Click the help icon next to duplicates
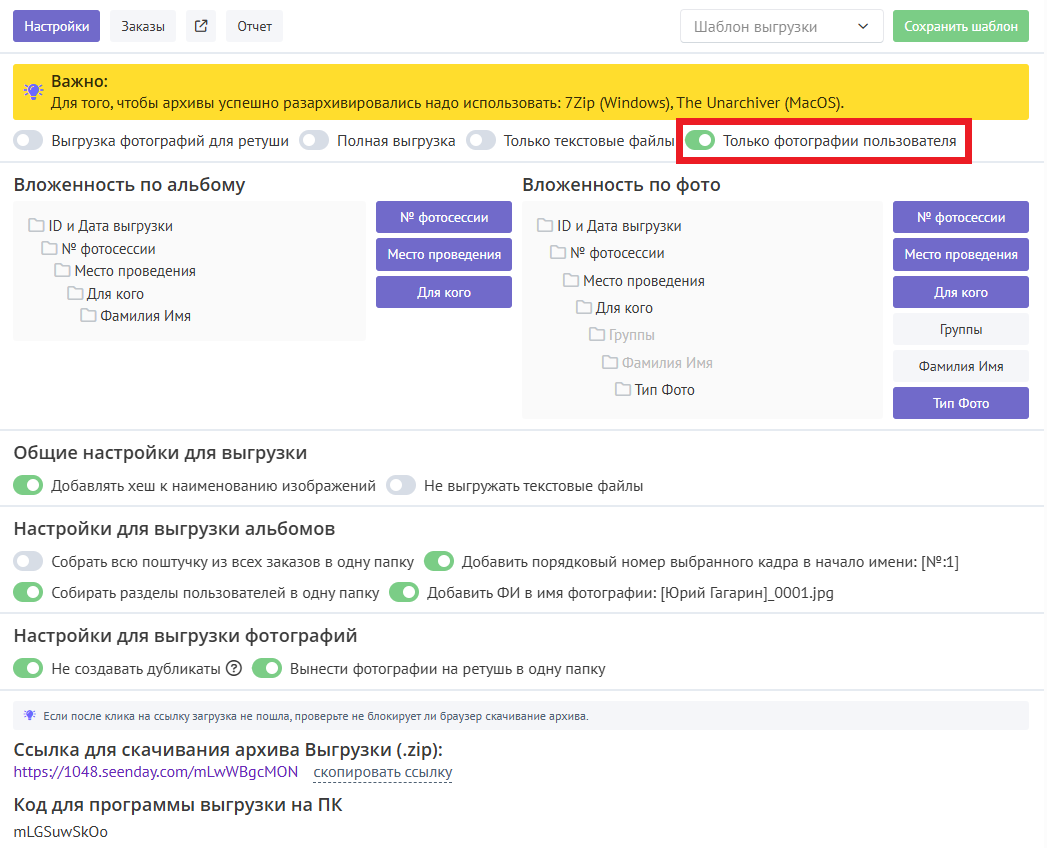The width and height of the screenshot is (1047, 848). pos(234,668)
